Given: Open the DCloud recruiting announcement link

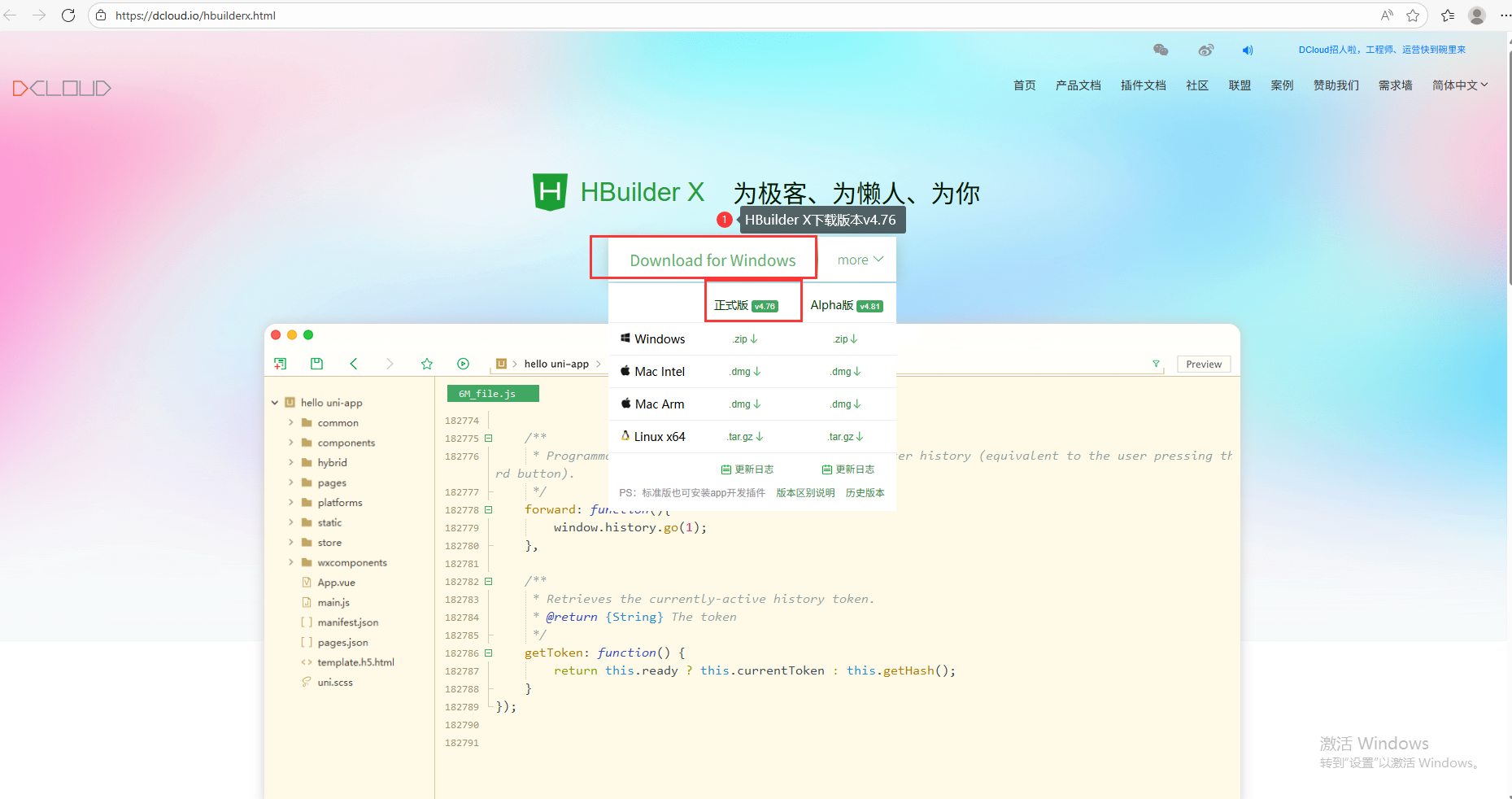Looking at the screenshot, I should [x=1382, y=50].
